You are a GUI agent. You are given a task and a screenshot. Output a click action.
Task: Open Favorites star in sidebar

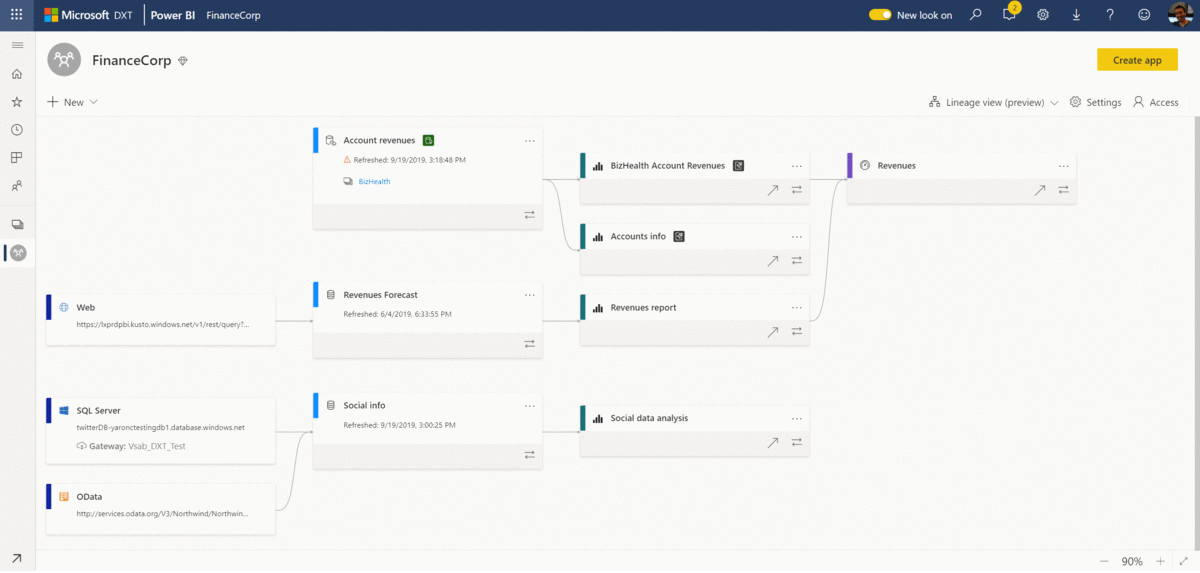point(16,102)
